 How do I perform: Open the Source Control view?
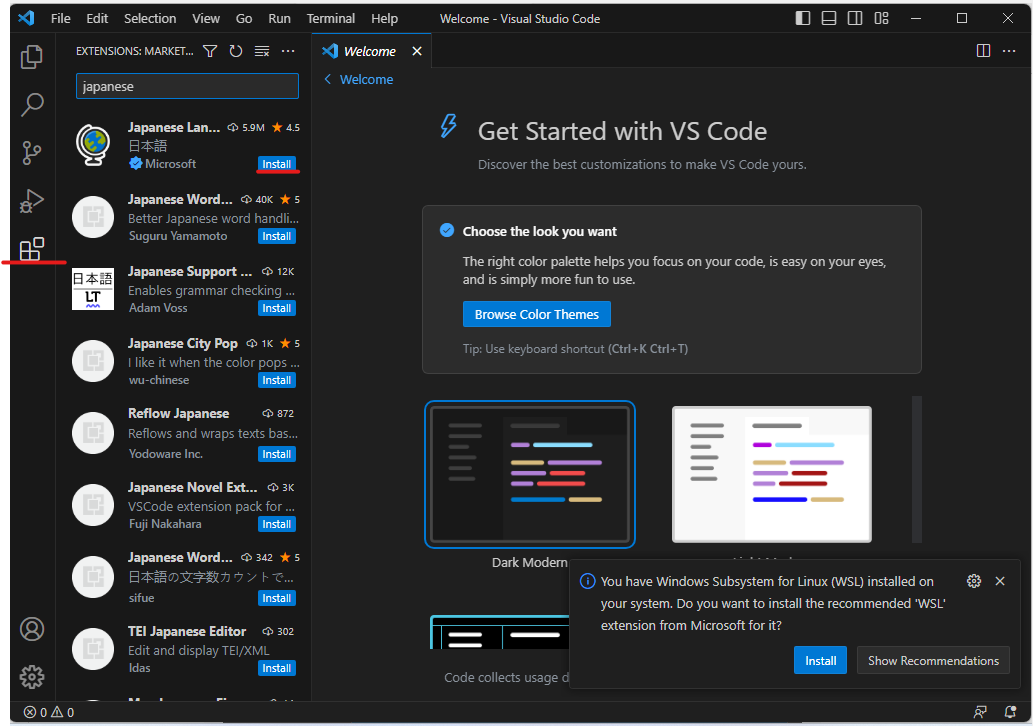31,152
